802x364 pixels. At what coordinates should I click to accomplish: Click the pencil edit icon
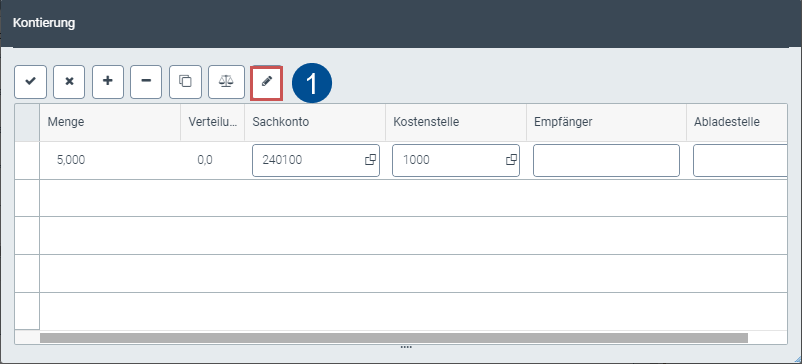(x=266, y=83)
